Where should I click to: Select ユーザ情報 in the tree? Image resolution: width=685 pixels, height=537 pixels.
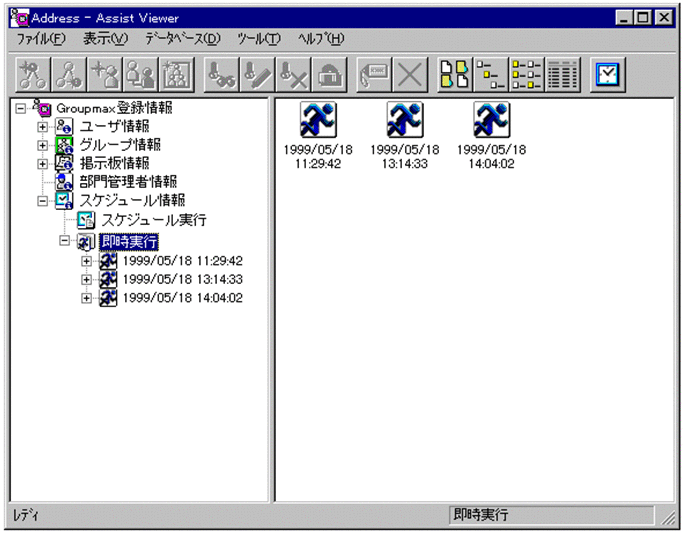[114, 127]
